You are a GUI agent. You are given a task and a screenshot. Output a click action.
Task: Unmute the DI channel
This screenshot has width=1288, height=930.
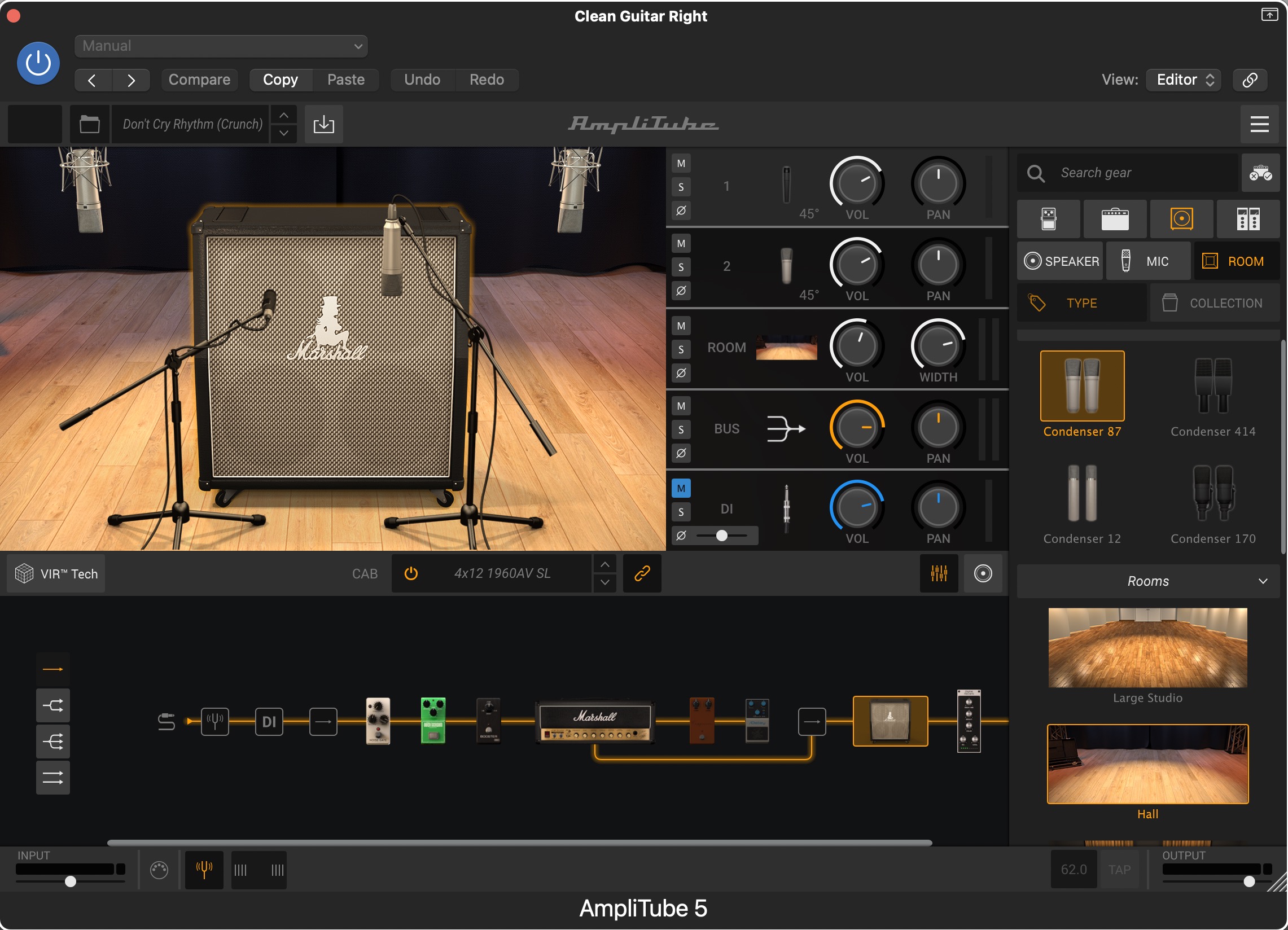click(x=681, y=488)
